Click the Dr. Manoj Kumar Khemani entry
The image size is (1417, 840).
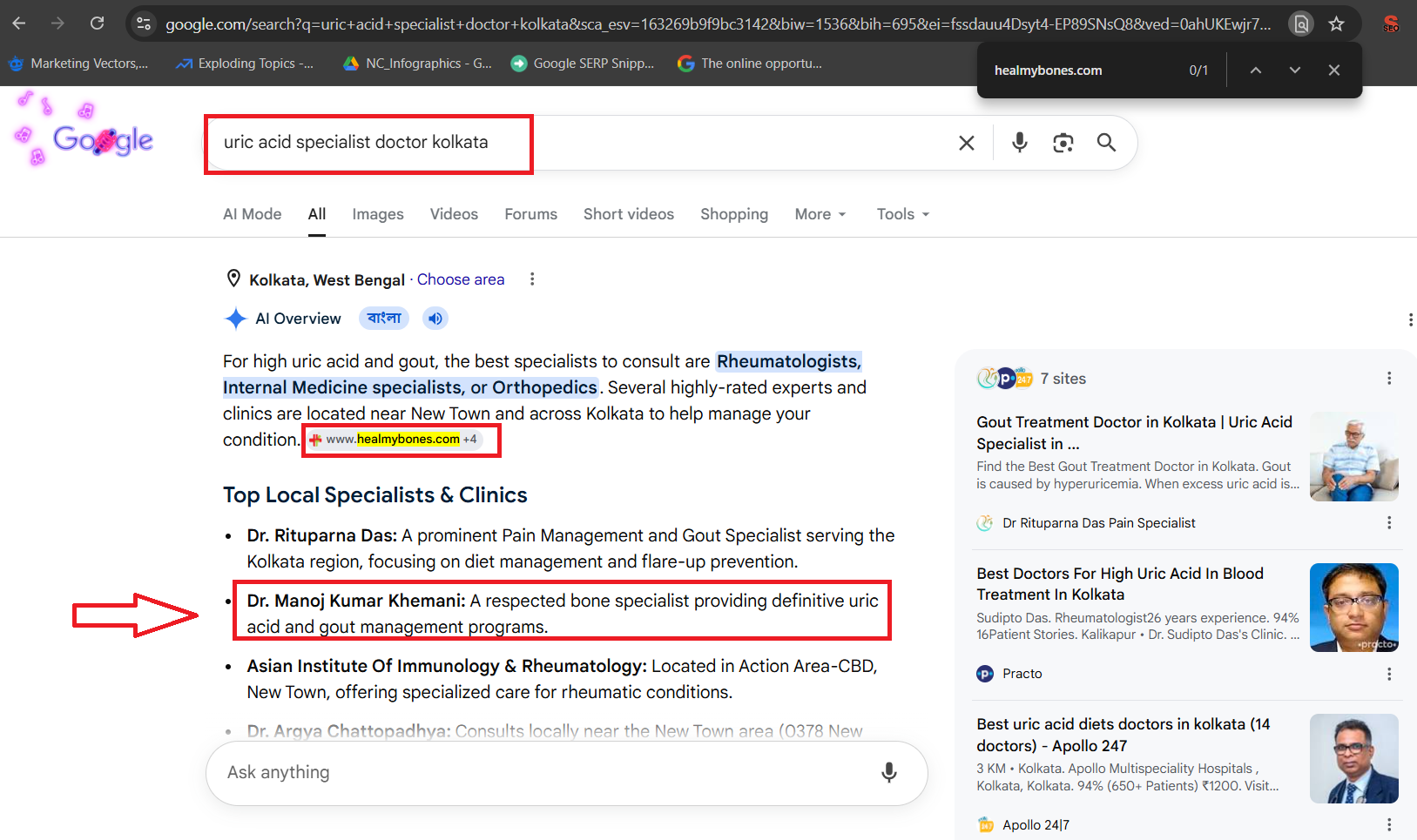[x=563, y=614]
